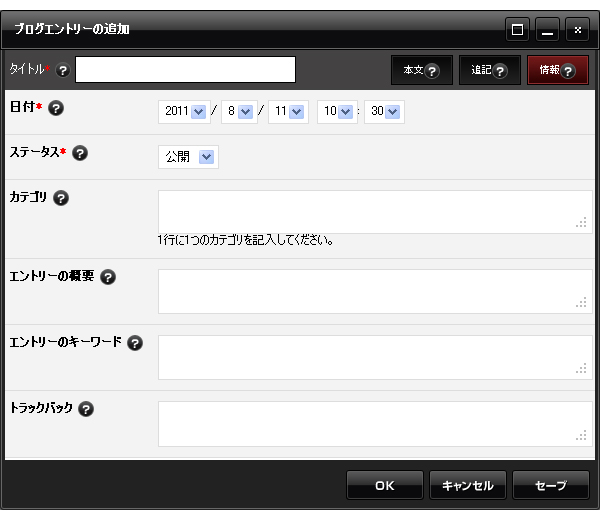Screen dimensions: 600x530
Task: Click the hint text 1行に1つのカテゴリを記入してください。
Action: point(245,240)
